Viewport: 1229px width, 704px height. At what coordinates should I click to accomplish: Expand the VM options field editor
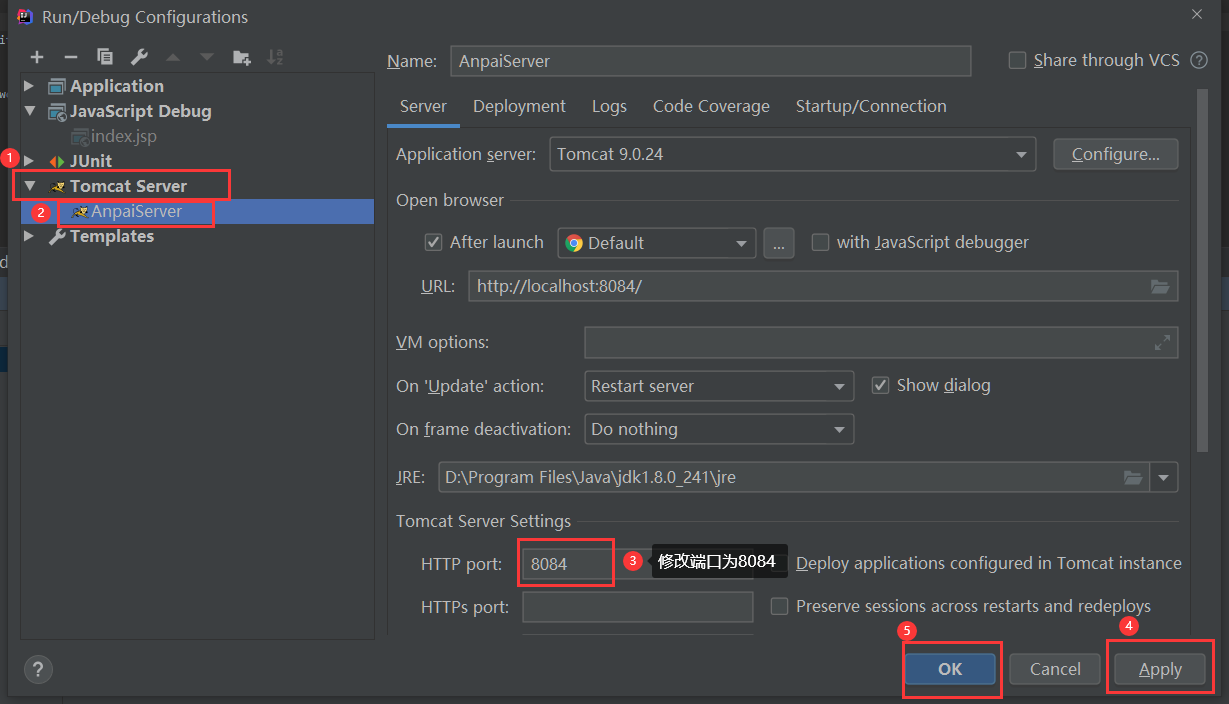[1162, 342]
